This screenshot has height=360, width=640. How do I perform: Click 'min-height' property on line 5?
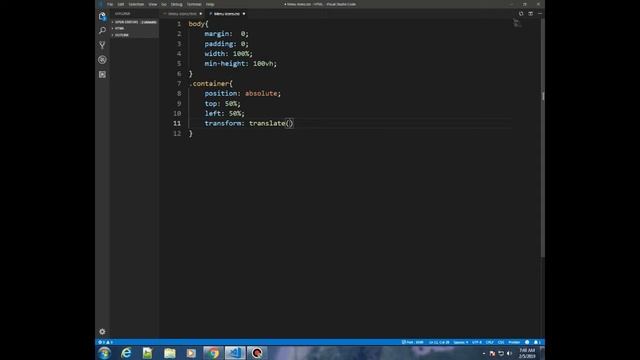pyautogui.click(x=224, y=64)
